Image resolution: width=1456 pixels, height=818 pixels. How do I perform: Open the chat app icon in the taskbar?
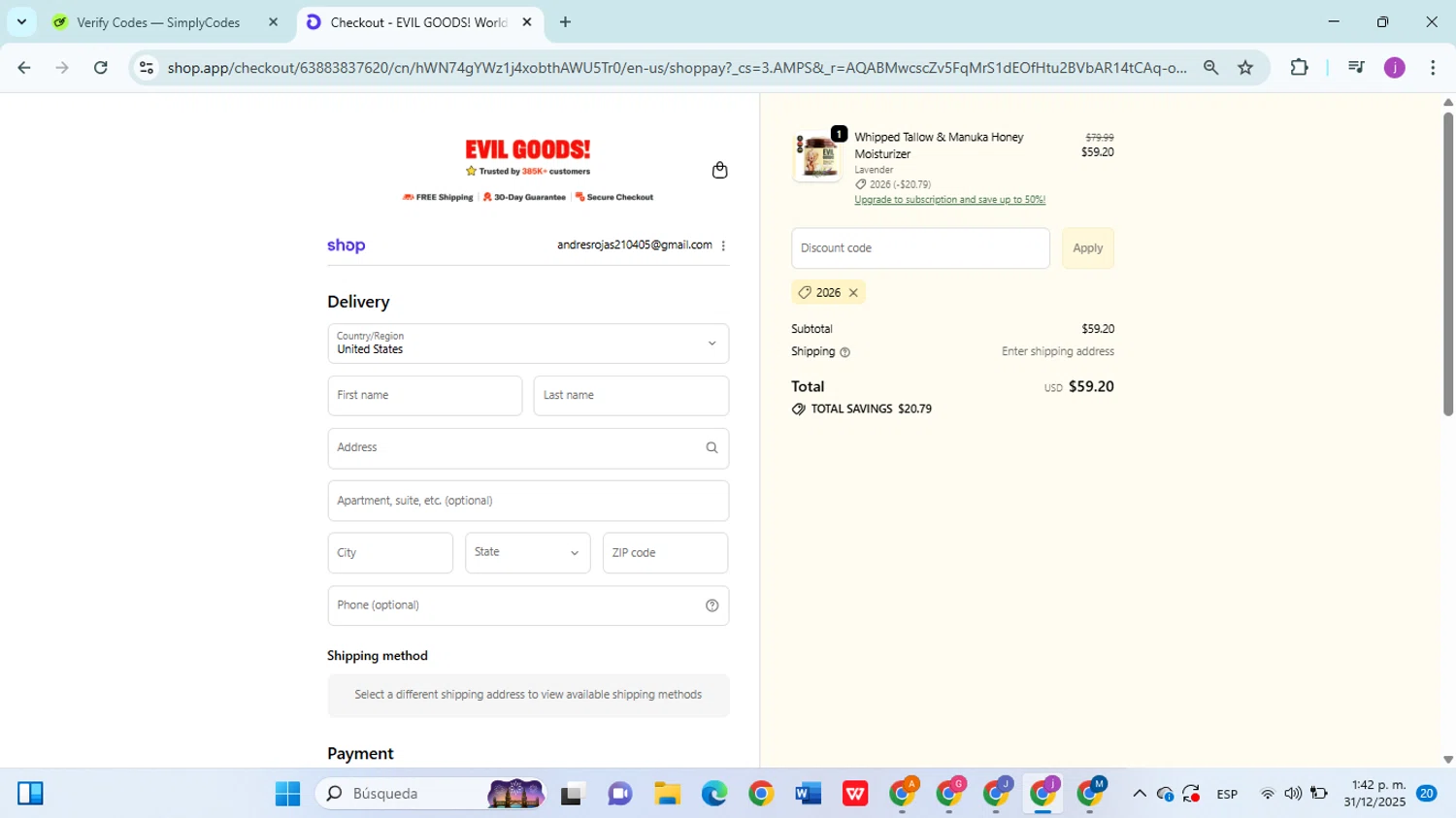tap(619, 794)
